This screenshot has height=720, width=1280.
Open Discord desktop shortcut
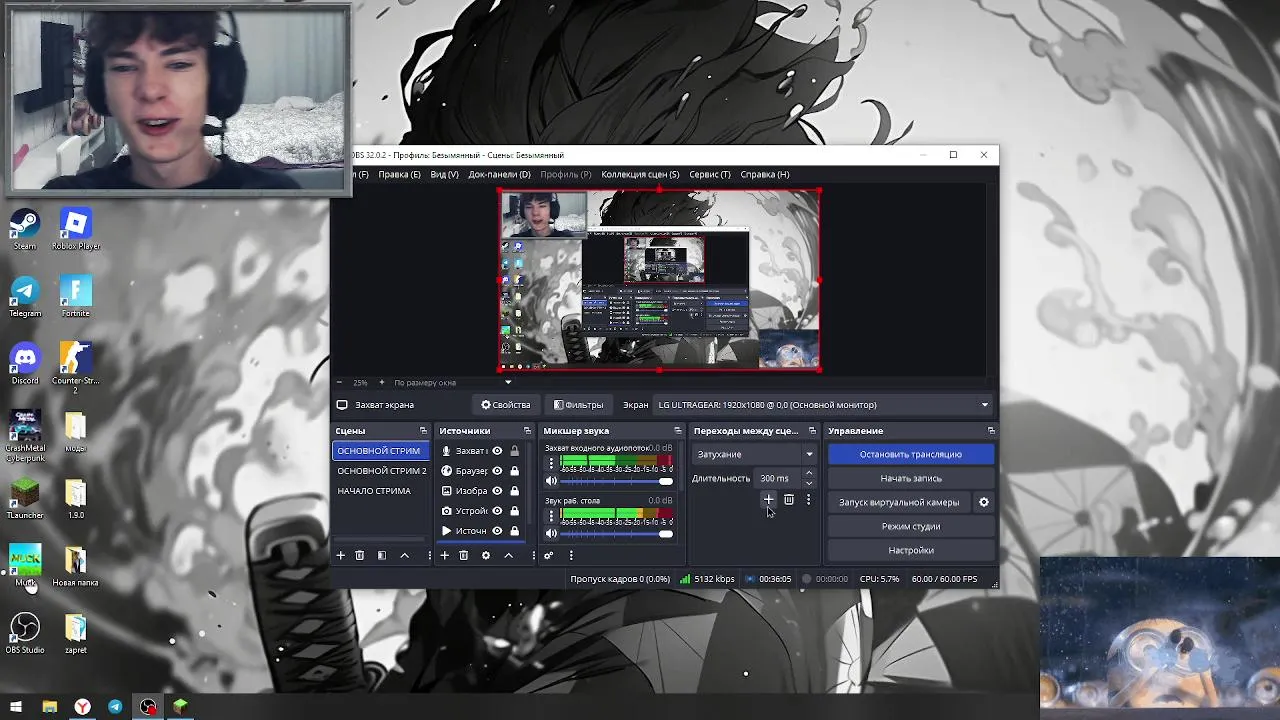point(25,364)
